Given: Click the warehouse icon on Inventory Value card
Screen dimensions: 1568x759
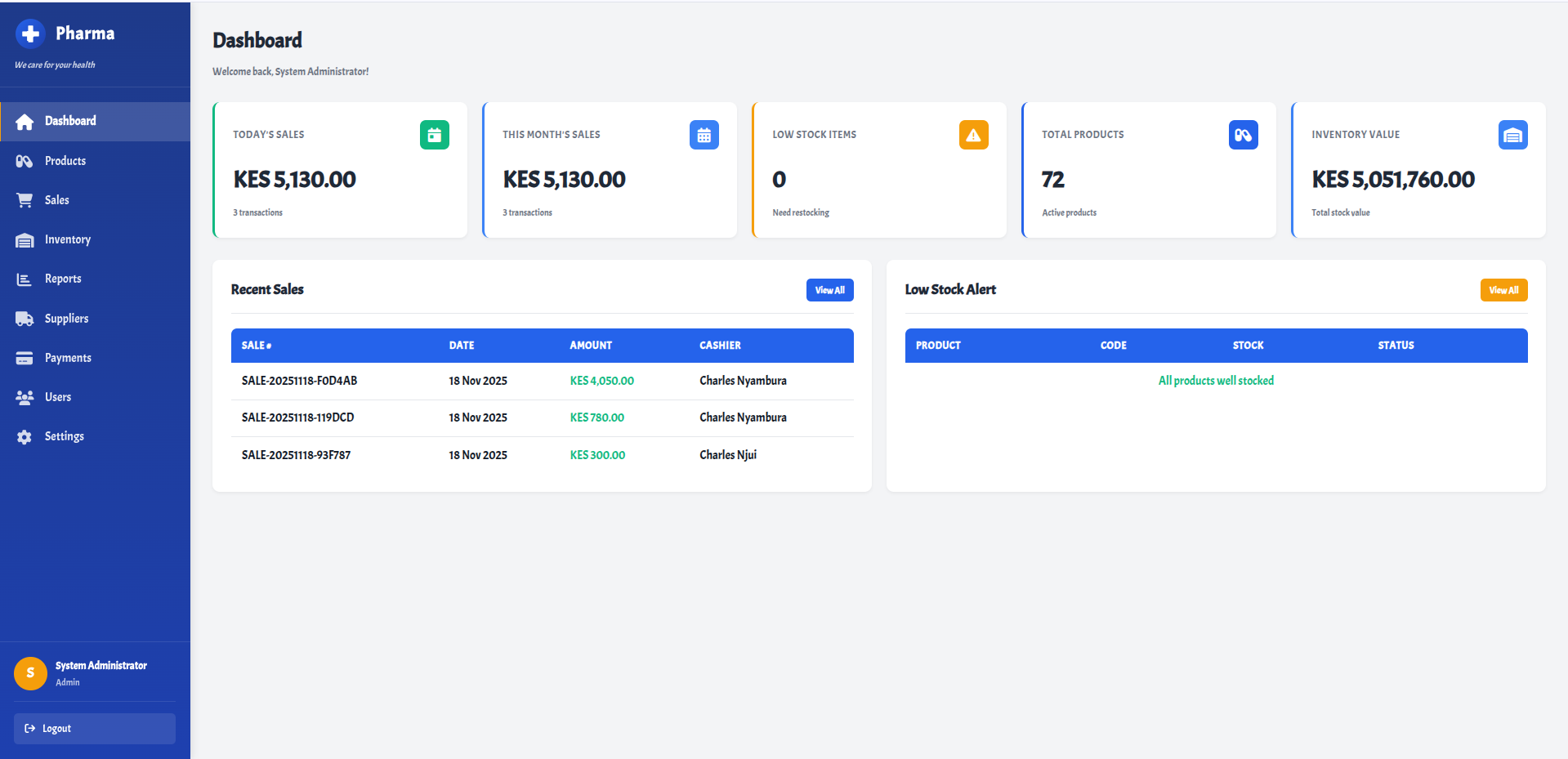Looking at the screenshot, I should (1512, 135).
